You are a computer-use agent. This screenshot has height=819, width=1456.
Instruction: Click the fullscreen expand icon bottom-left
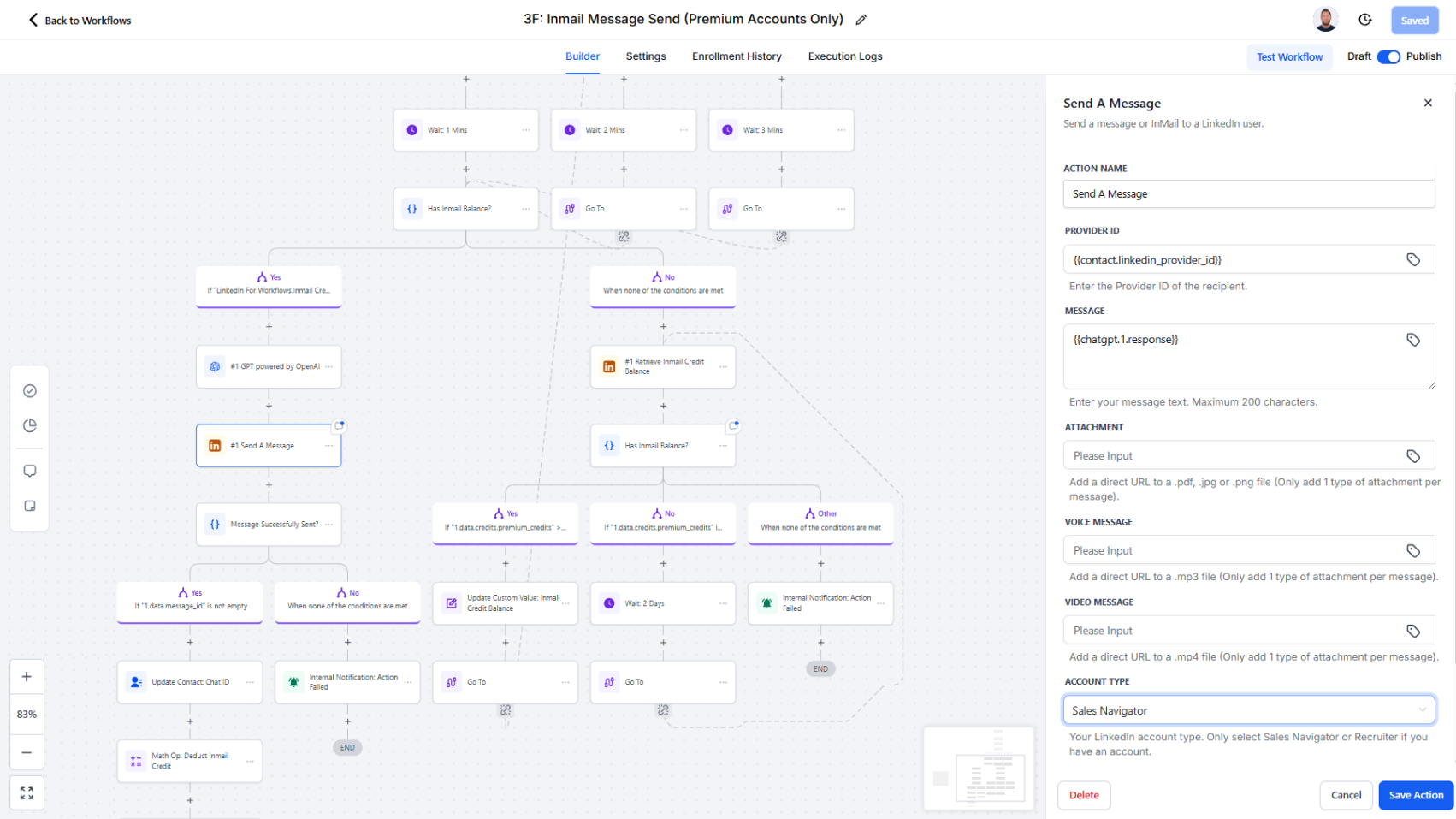[x=27, y=792]
